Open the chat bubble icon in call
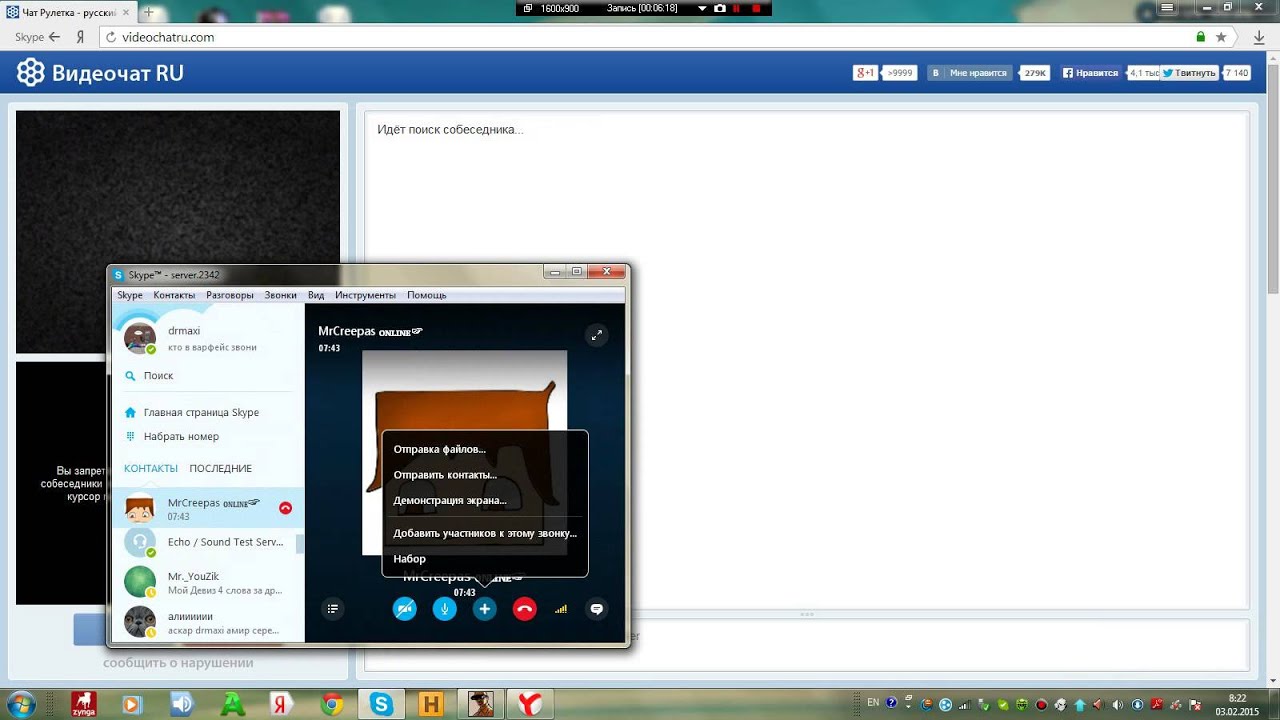The image size is (1280, 720). coord(597,608)
